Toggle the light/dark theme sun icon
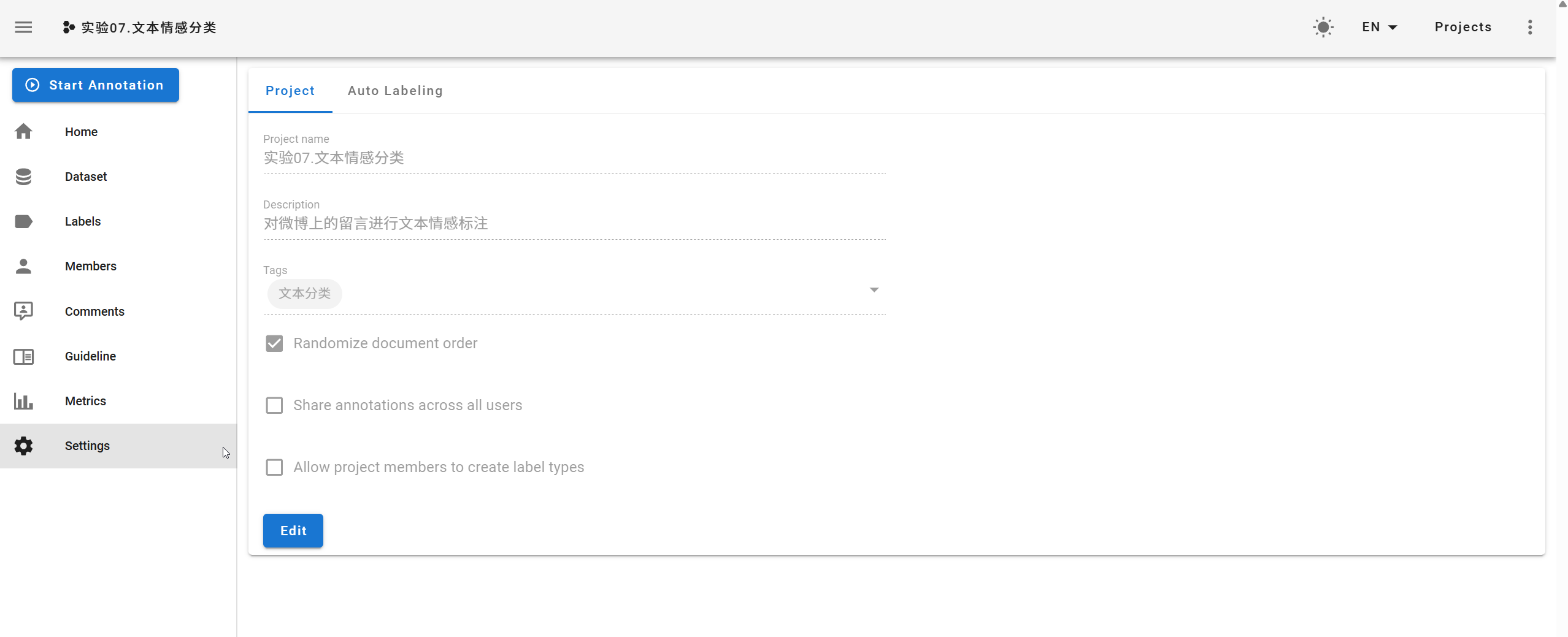This screenshot has width=1568, height=637. [1323, 28]
